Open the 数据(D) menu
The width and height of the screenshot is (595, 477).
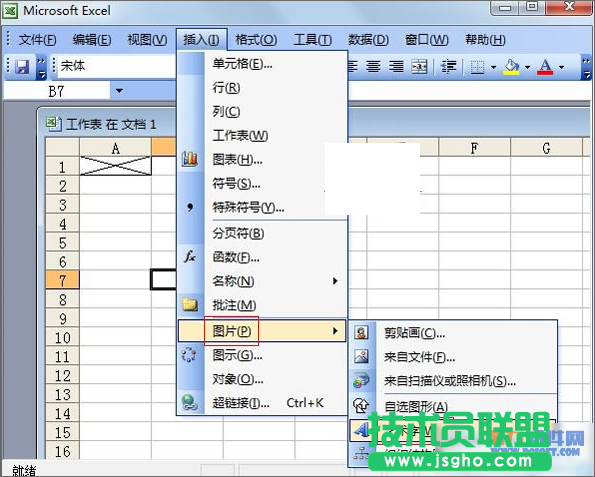[368, 39]
